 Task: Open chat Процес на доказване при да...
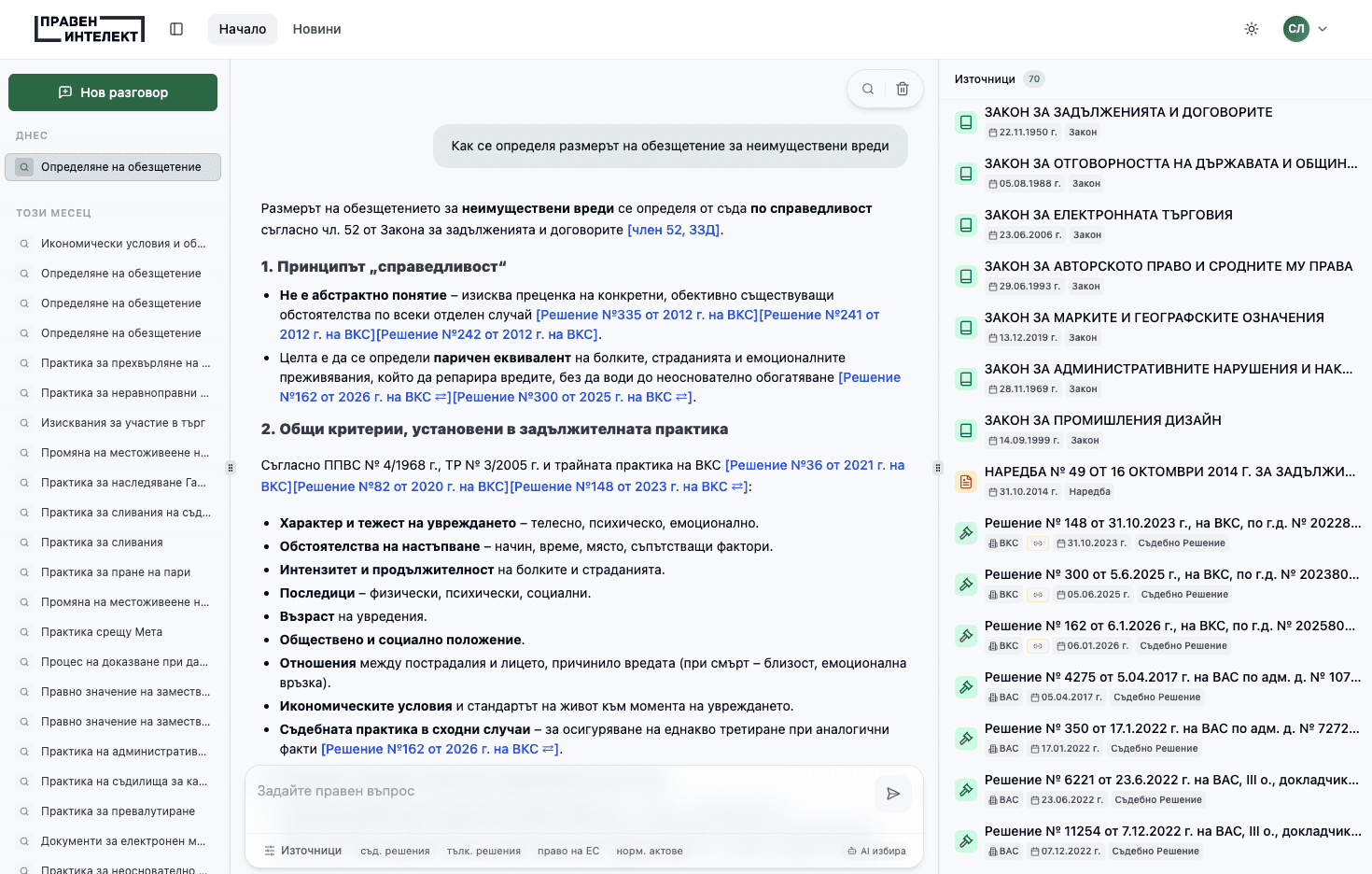pyautogui.click(x=113, y=662)
